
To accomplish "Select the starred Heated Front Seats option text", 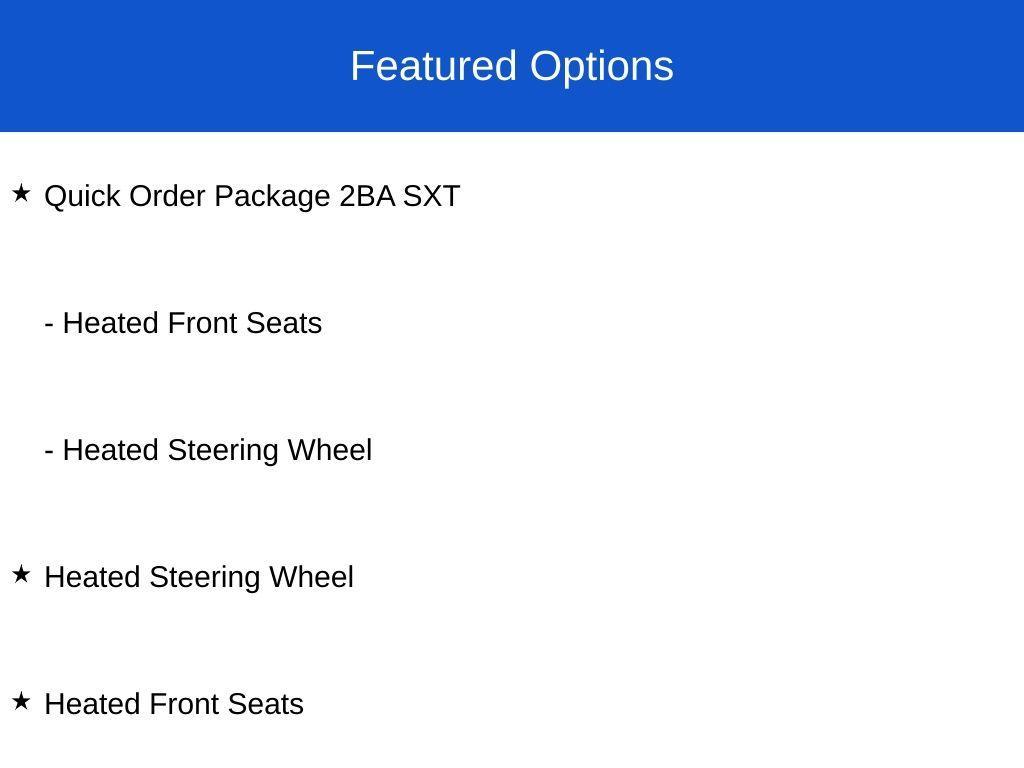I will click(174, 704).
